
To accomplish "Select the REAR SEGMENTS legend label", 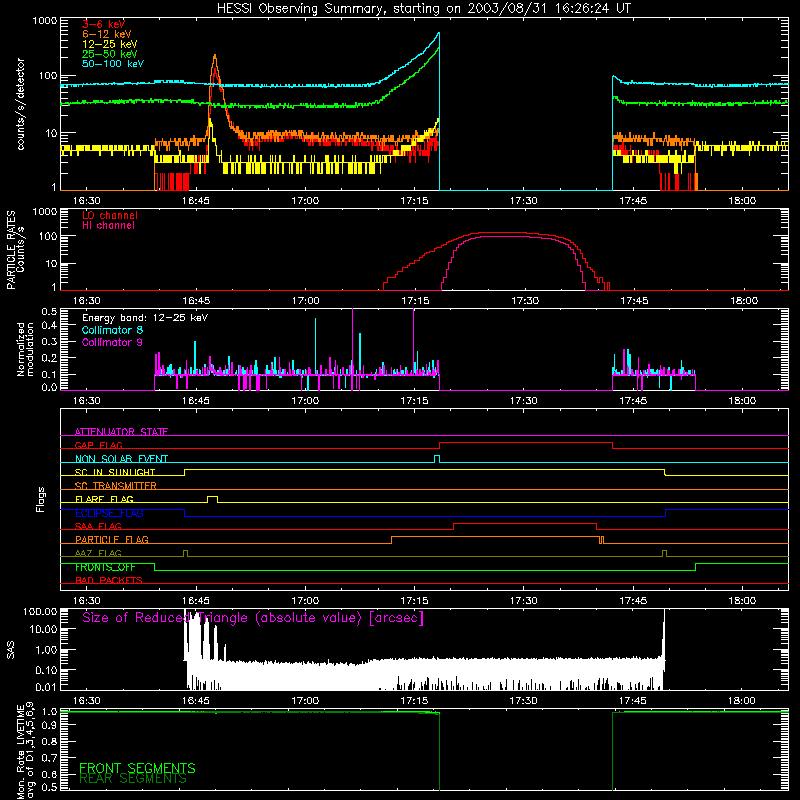I will click(x=133, y=779).
